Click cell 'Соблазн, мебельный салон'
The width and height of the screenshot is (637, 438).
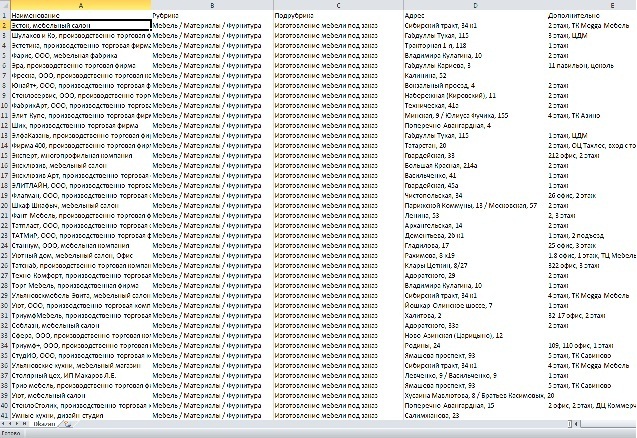coord(81,325)
